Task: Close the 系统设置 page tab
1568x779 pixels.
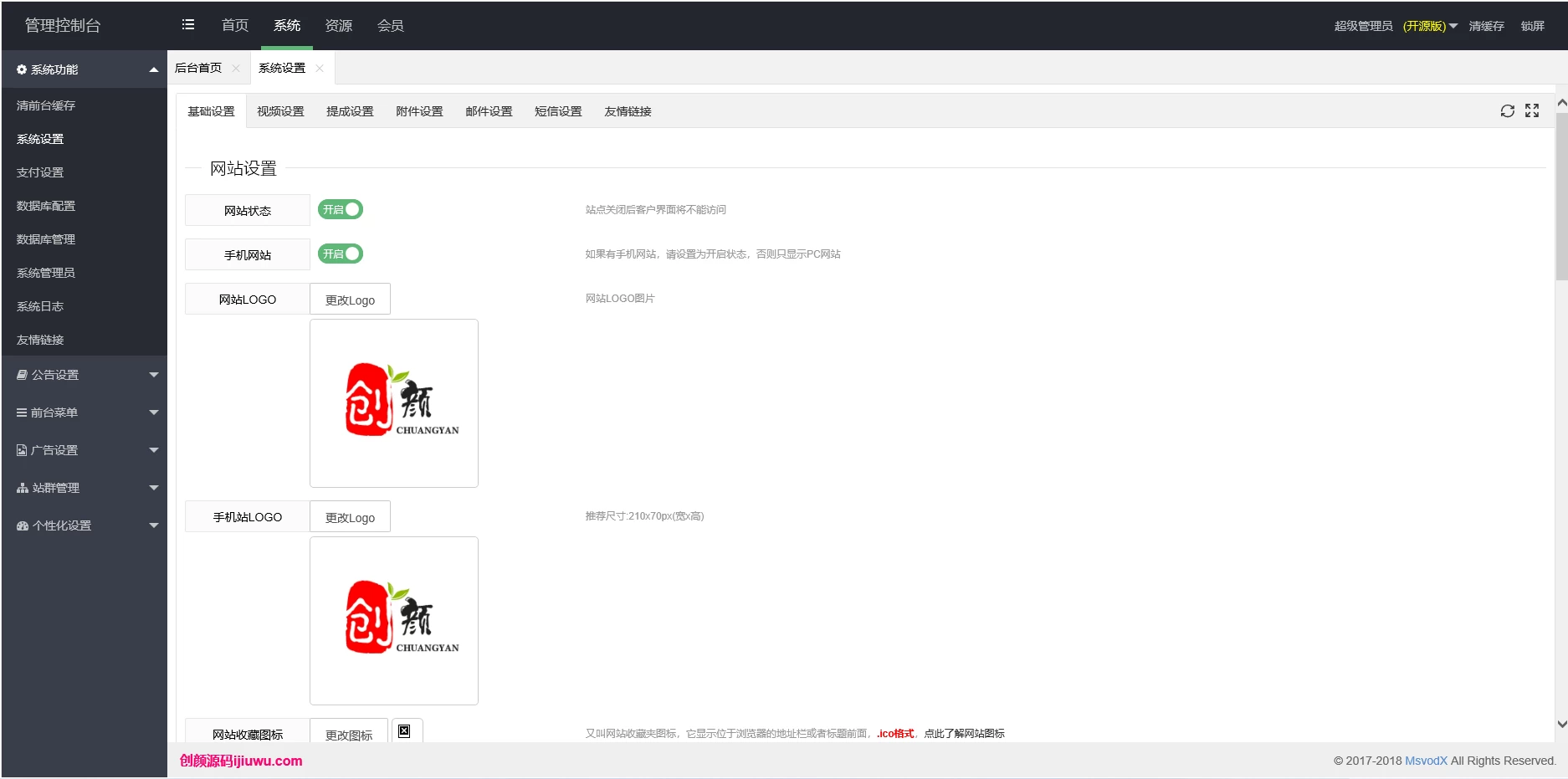Action: click(320, 69)
